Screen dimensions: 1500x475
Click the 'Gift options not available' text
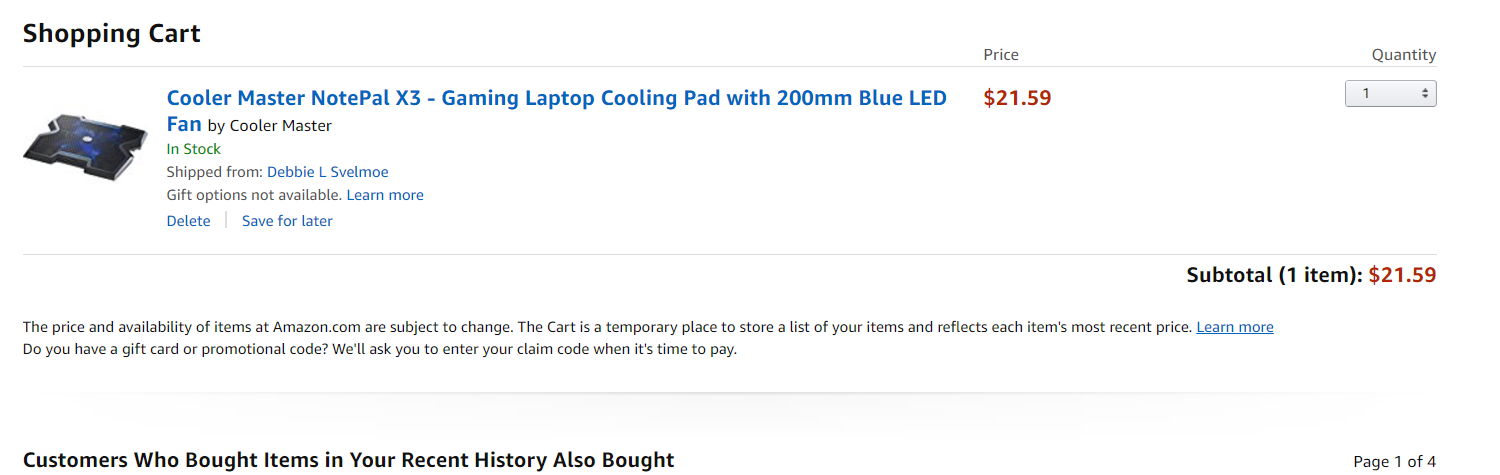[254, 195]
